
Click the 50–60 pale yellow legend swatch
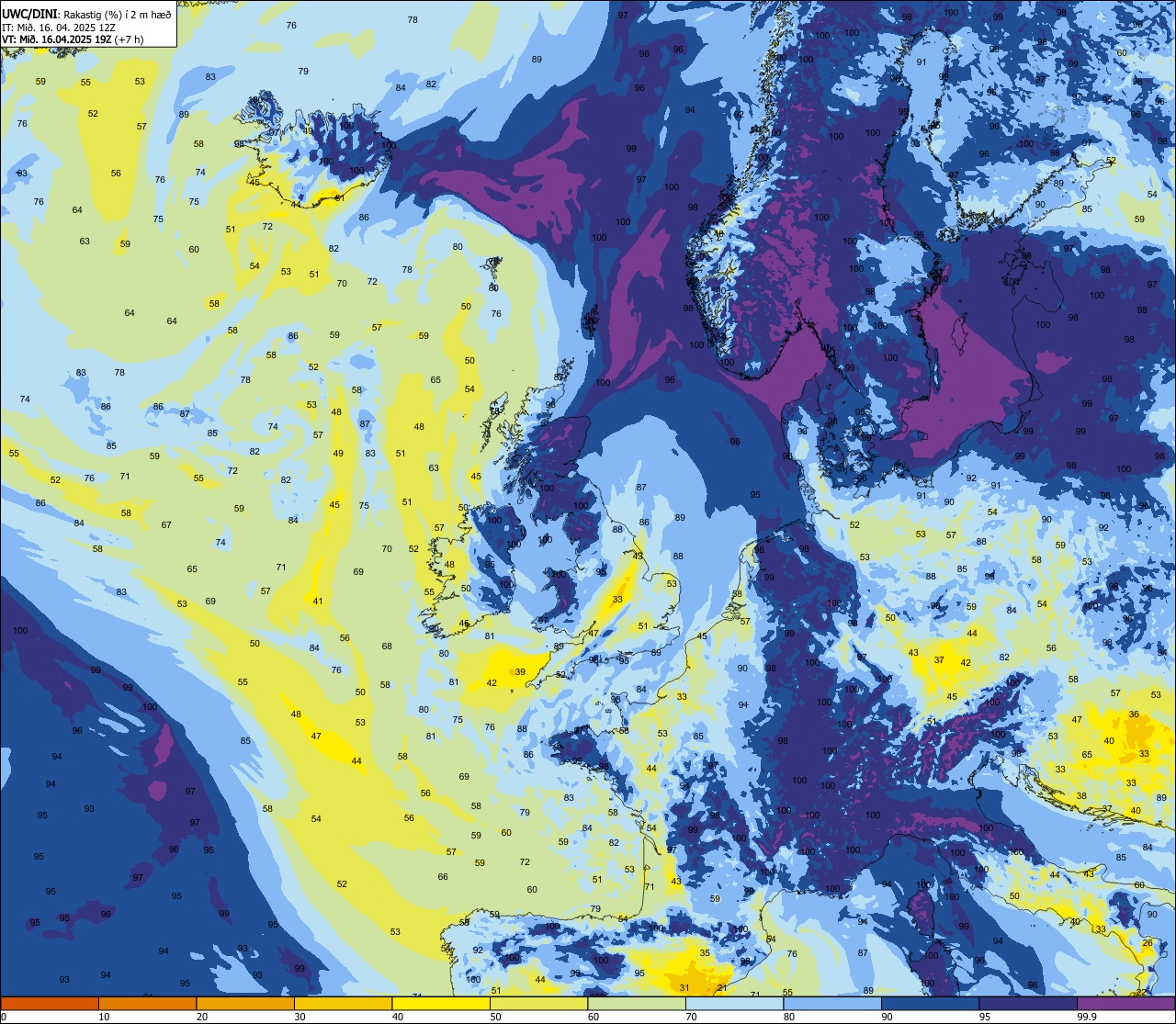click(x=538, y=1003)
